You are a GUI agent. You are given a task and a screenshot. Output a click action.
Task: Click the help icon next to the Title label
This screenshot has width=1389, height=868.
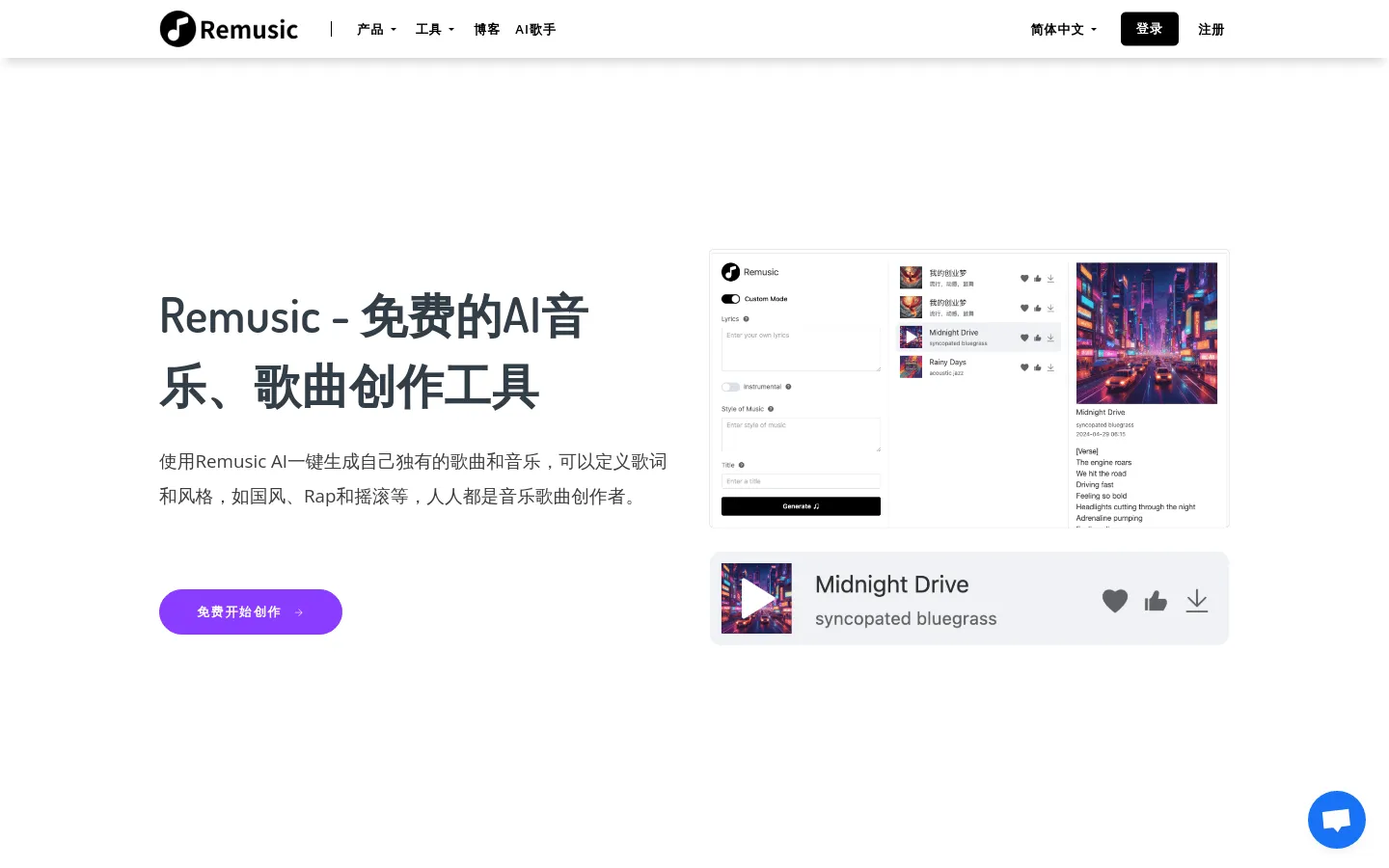tap(742, 465)
